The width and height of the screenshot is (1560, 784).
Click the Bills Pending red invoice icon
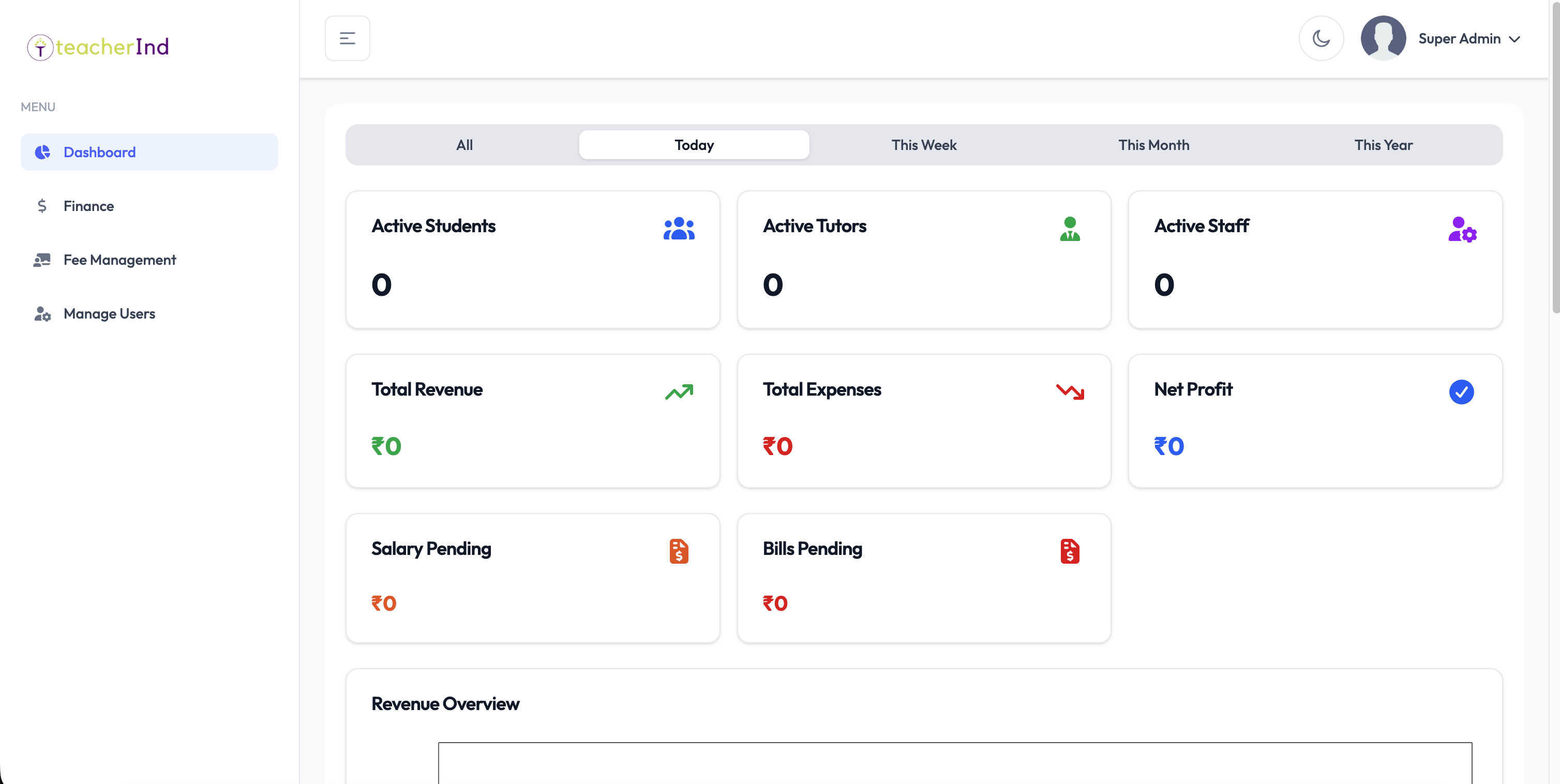(1070, 551)
